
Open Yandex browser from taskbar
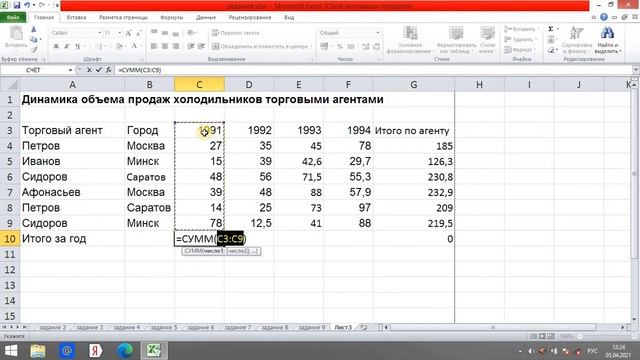[x=96, y=351]
